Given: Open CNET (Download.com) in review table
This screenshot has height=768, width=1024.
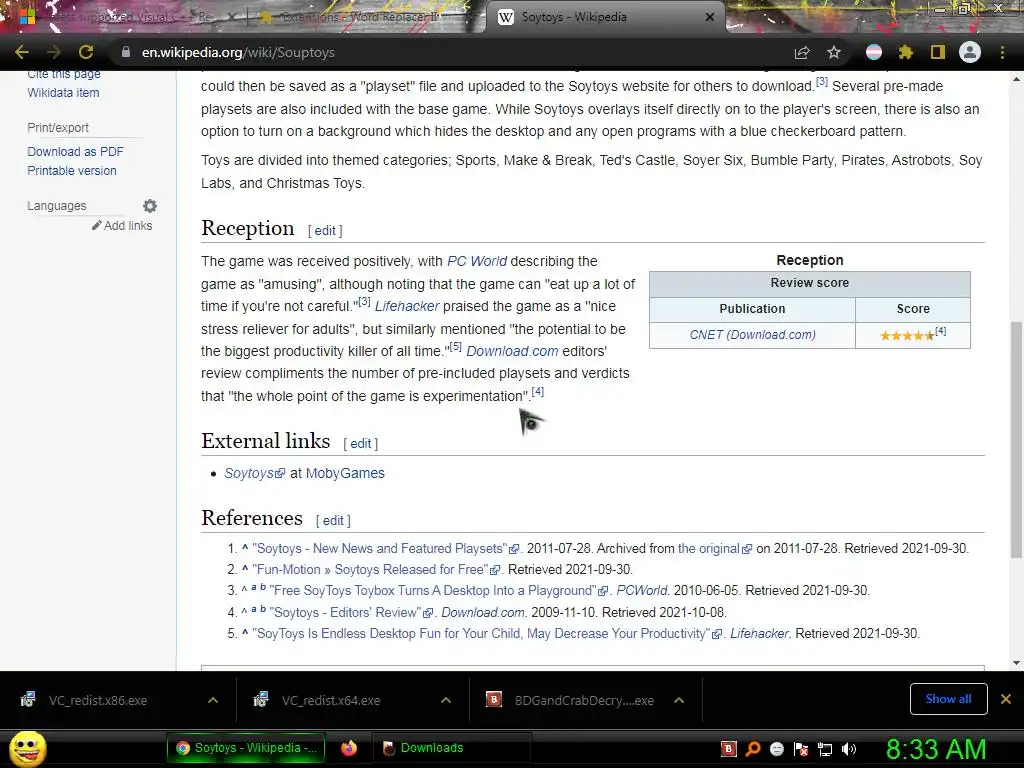Looking at the screenshot, I should tap(752, 335).
